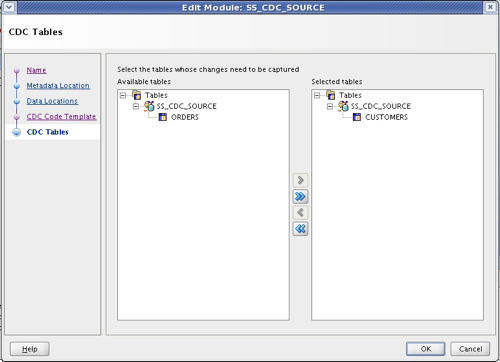Open the Metadata Location step
The image size is (500, 362).
tap(58, 86)
